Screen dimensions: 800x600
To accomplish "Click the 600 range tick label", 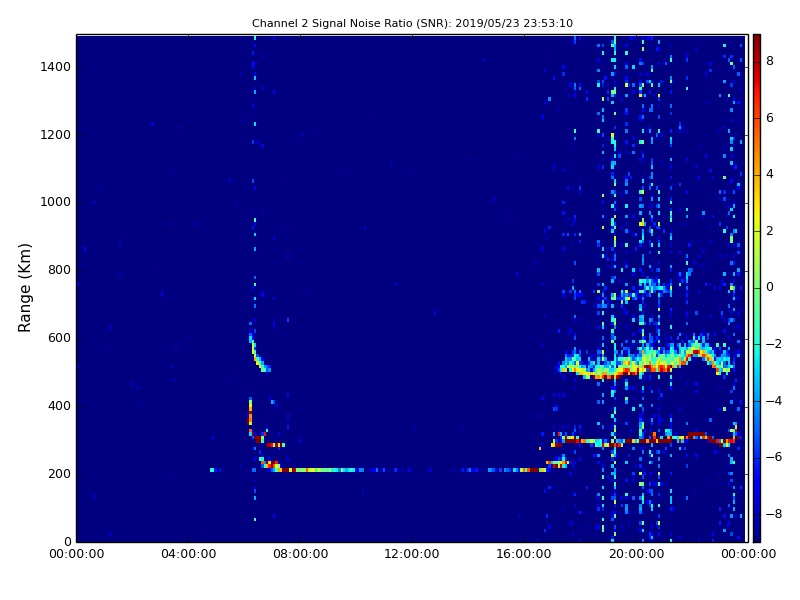I will pos(59,338).
